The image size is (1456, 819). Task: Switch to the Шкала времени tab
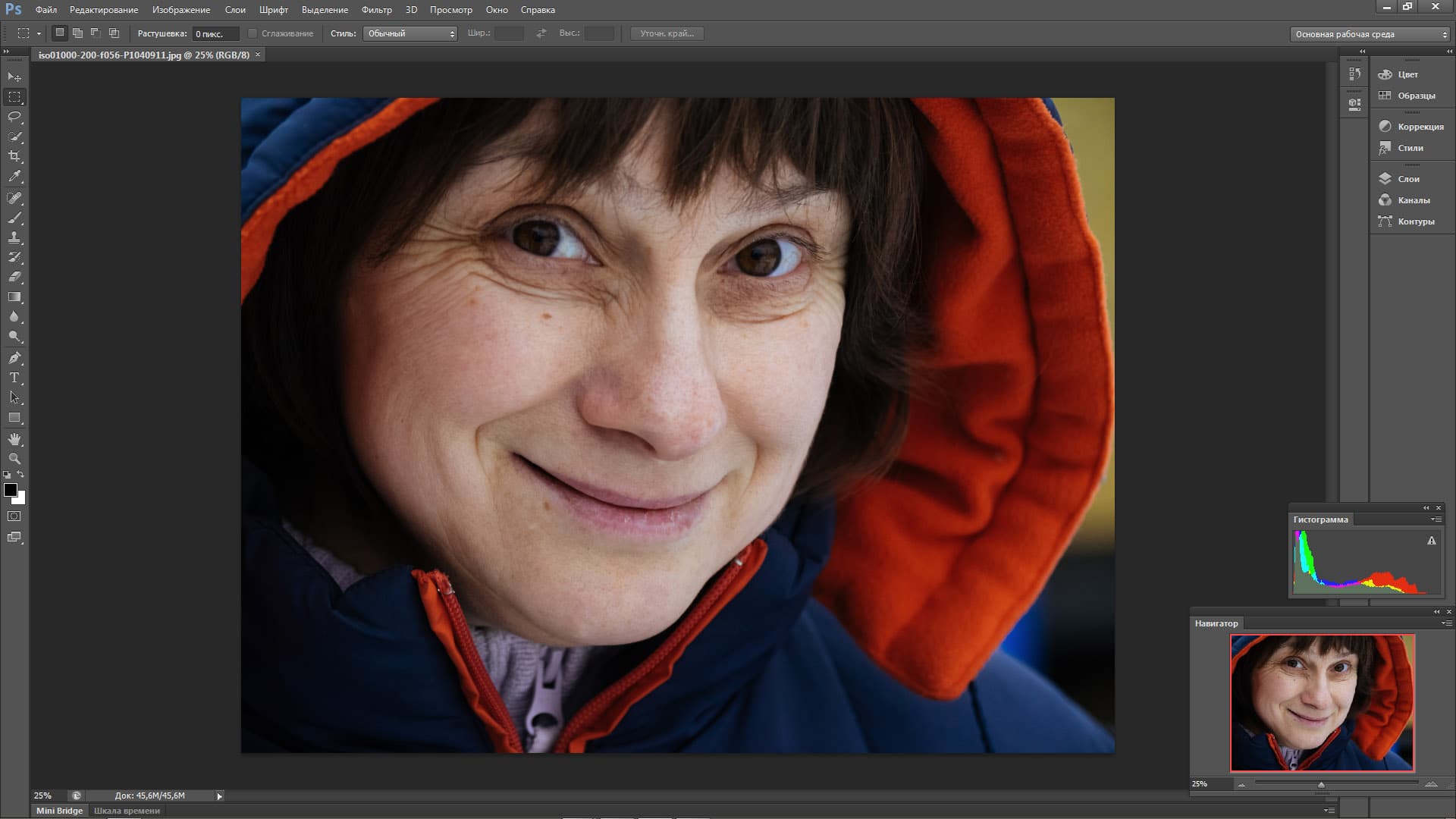pos(127,811)
